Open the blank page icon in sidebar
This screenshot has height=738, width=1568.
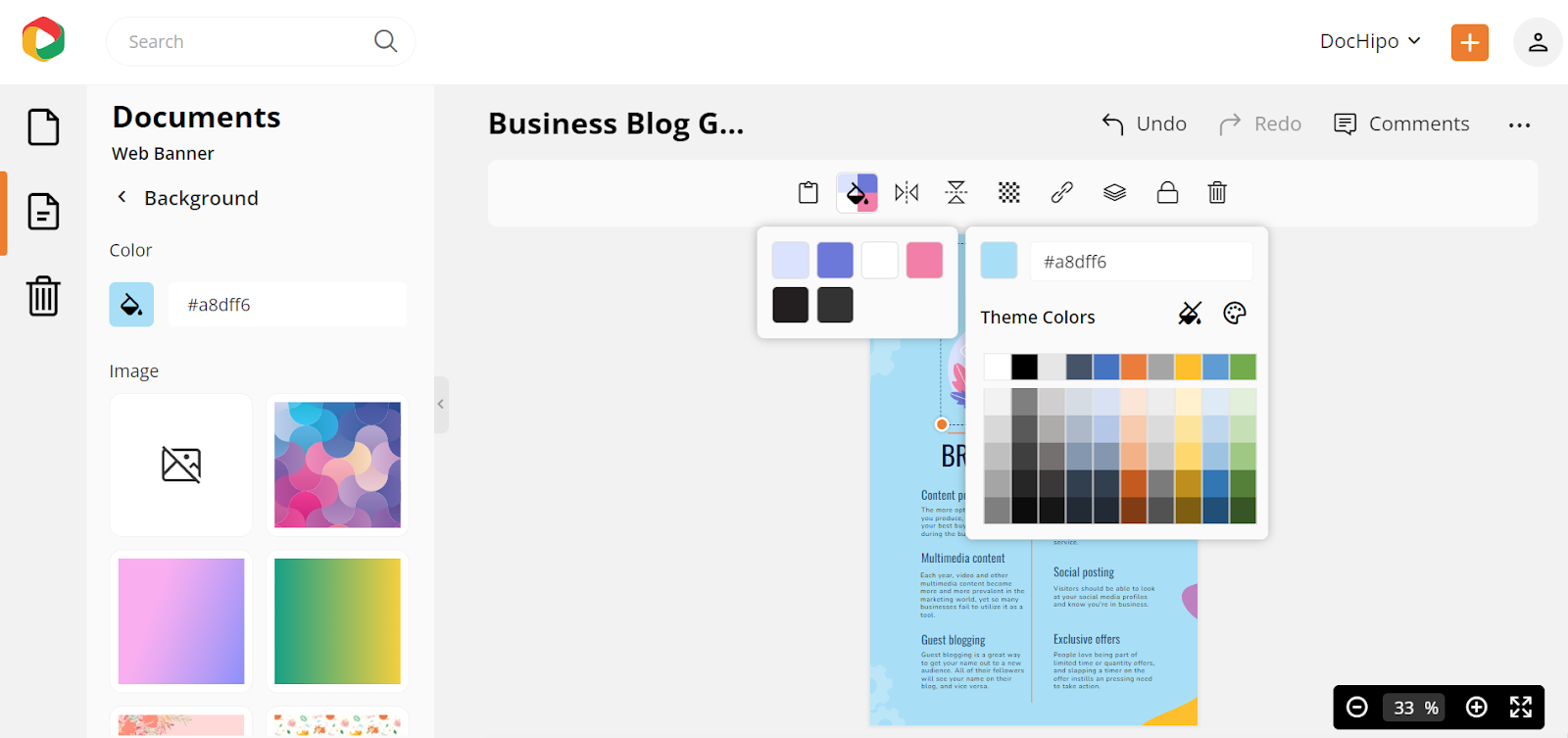click(43, 127)
